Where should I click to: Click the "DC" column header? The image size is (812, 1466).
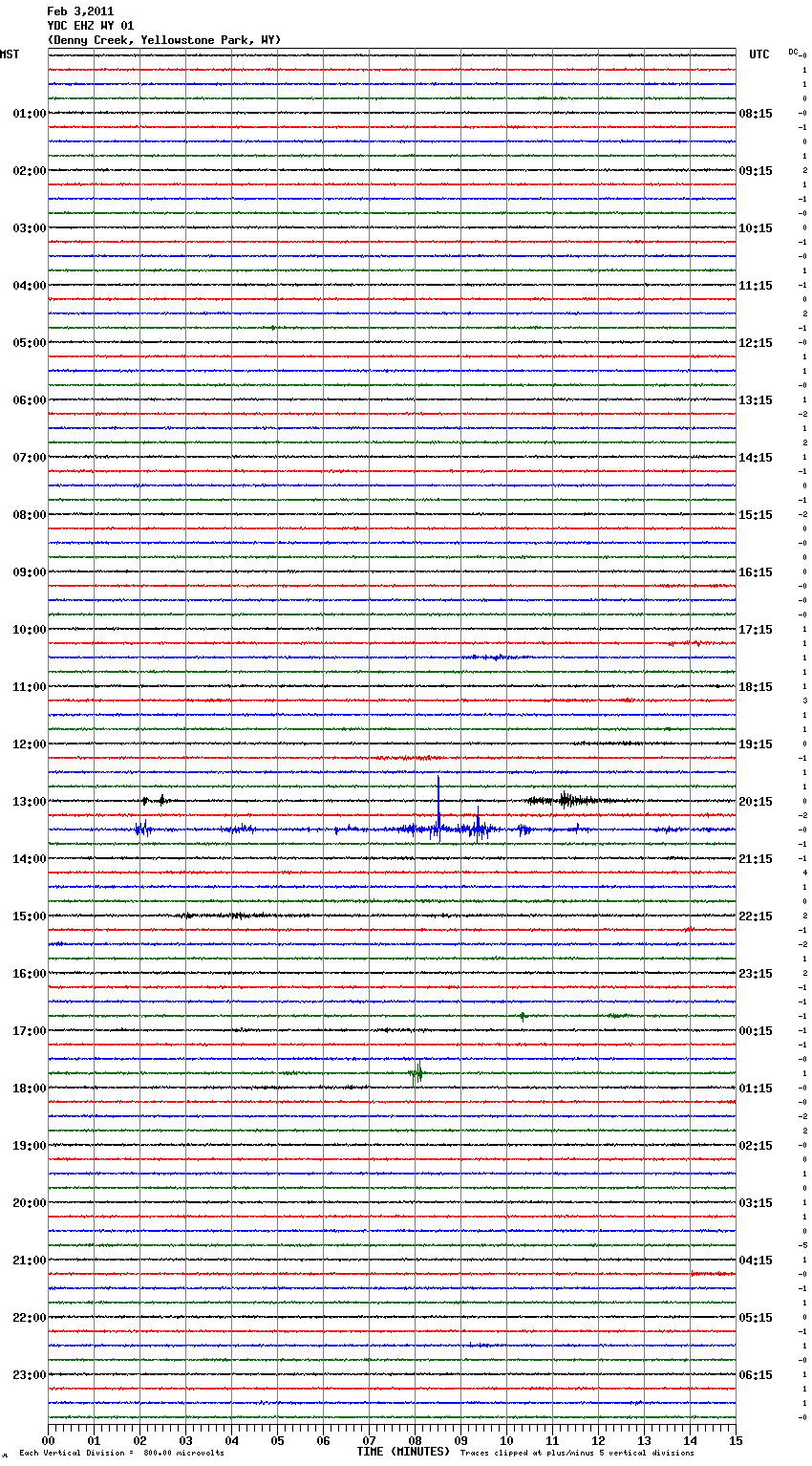794,52
